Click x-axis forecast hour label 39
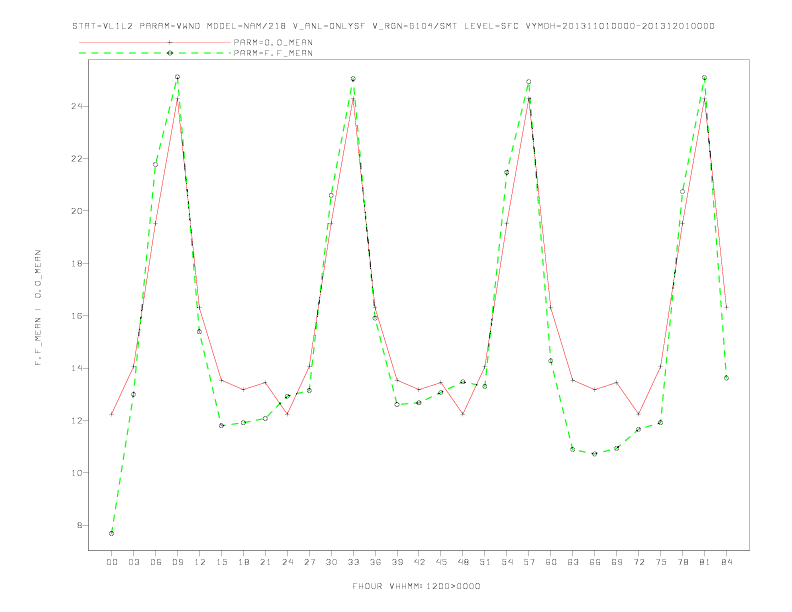Image resolution: width=792 pixels, height=612 pixels. click(397, 562)
